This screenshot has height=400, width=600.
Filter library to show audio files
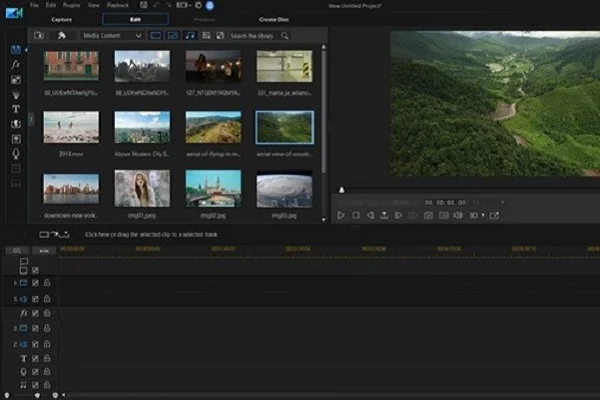[x=190, y=35]
